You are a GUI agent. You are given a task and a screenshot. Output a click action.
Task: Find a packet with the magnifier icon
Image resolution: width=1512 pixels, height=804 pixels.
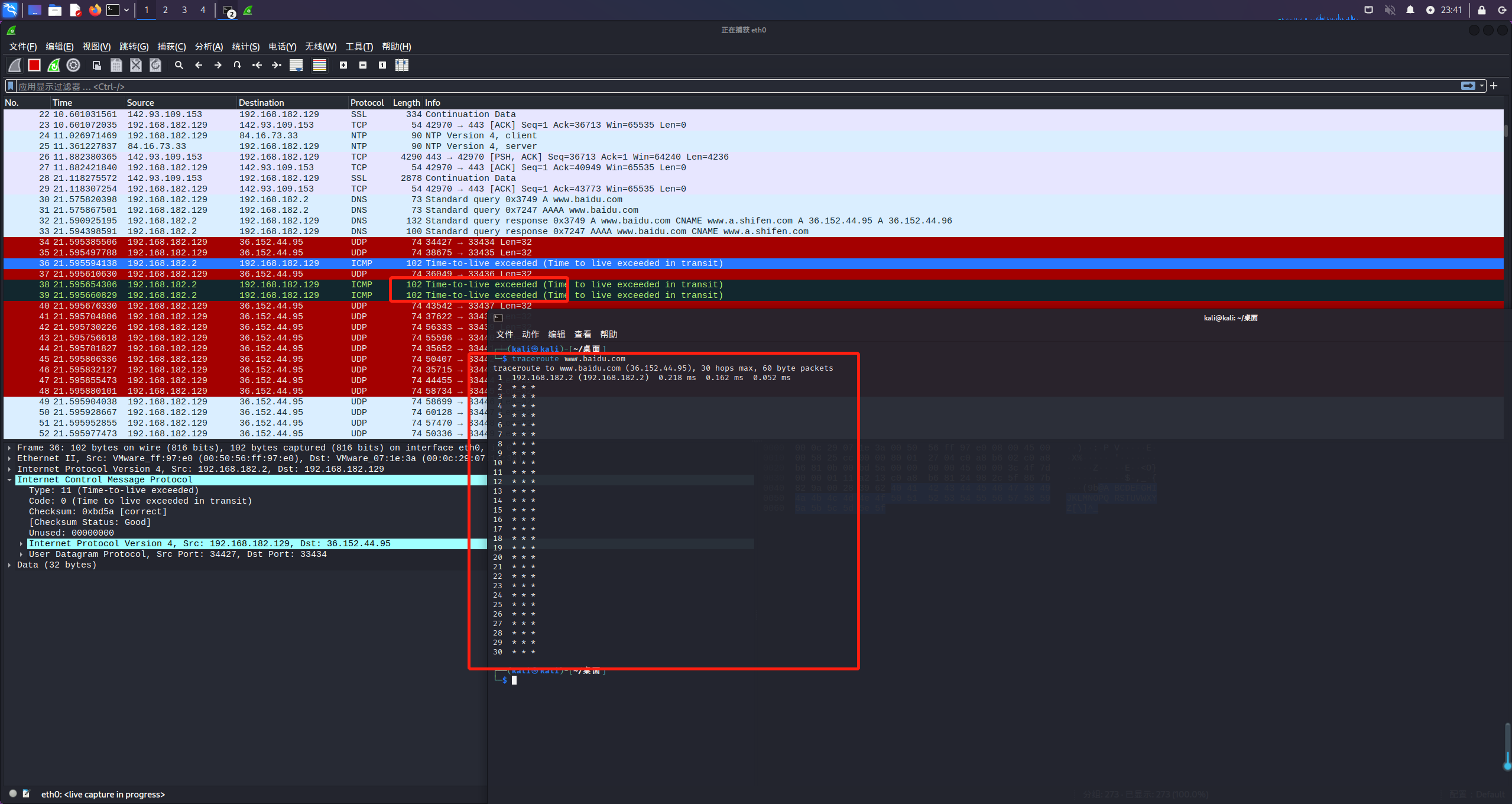(179, 65)
